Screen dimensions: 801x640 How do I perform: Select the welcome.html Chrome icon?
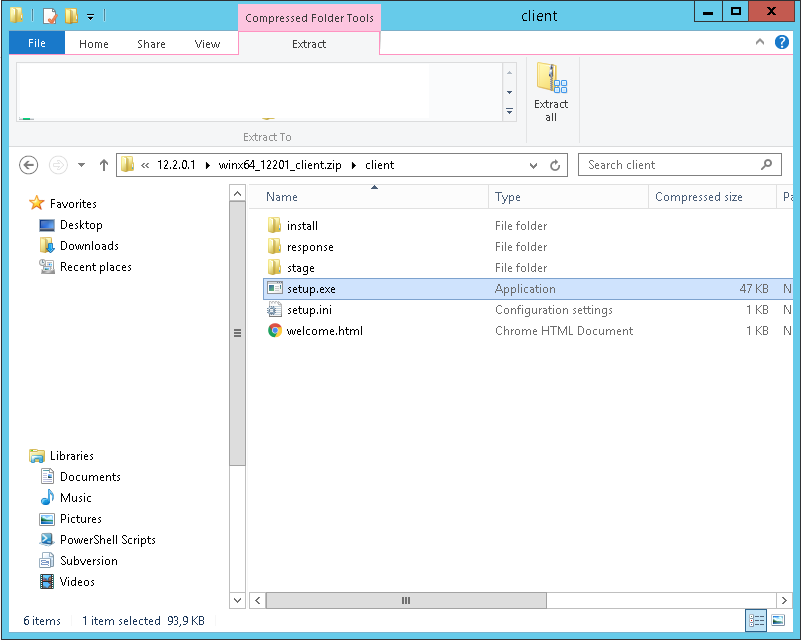[275, 331]
